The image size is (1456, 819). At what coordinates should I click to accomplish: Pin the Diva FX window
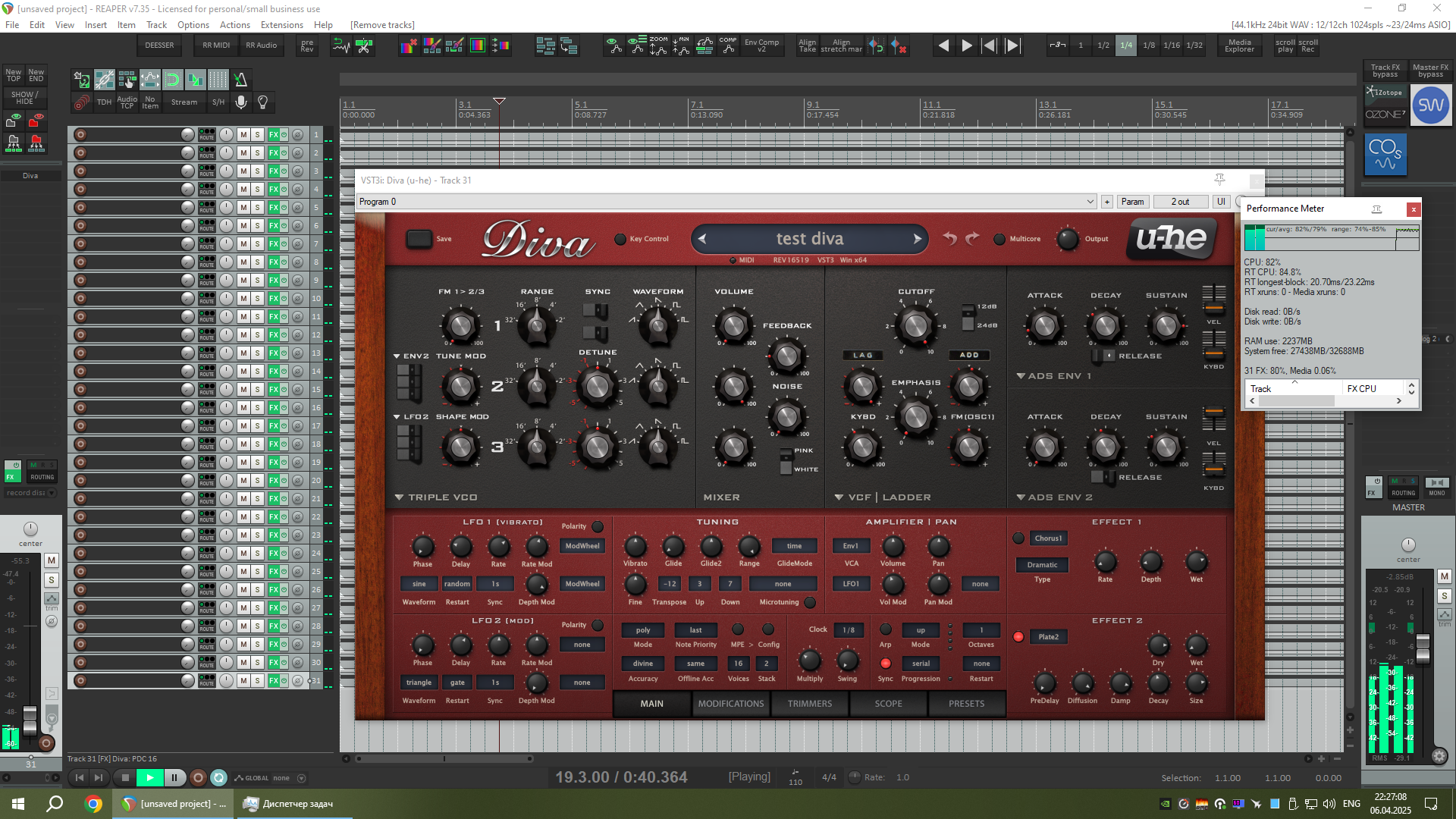click(x=1219, y=180)
